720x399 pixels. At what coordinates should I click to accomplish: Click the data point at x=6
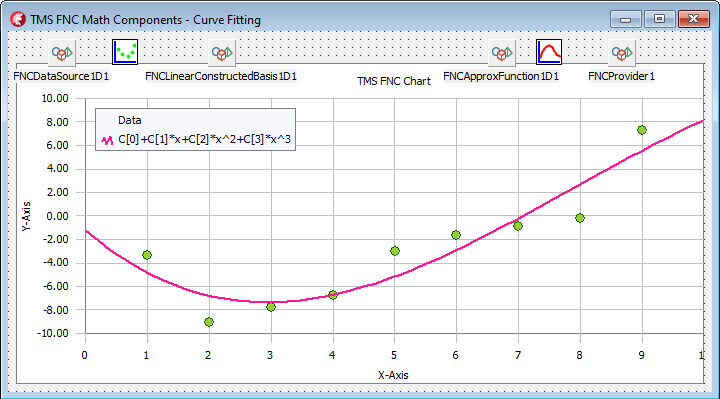(456, 235)
